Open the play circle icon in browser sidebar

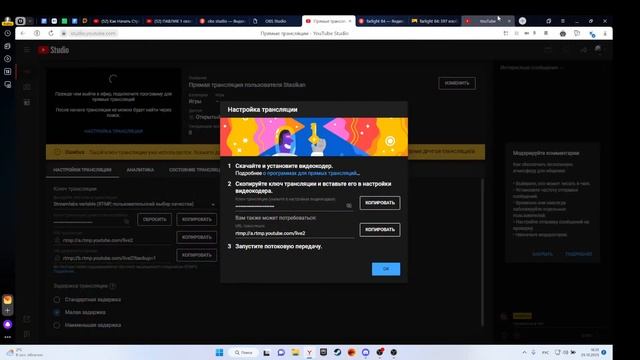7,59
